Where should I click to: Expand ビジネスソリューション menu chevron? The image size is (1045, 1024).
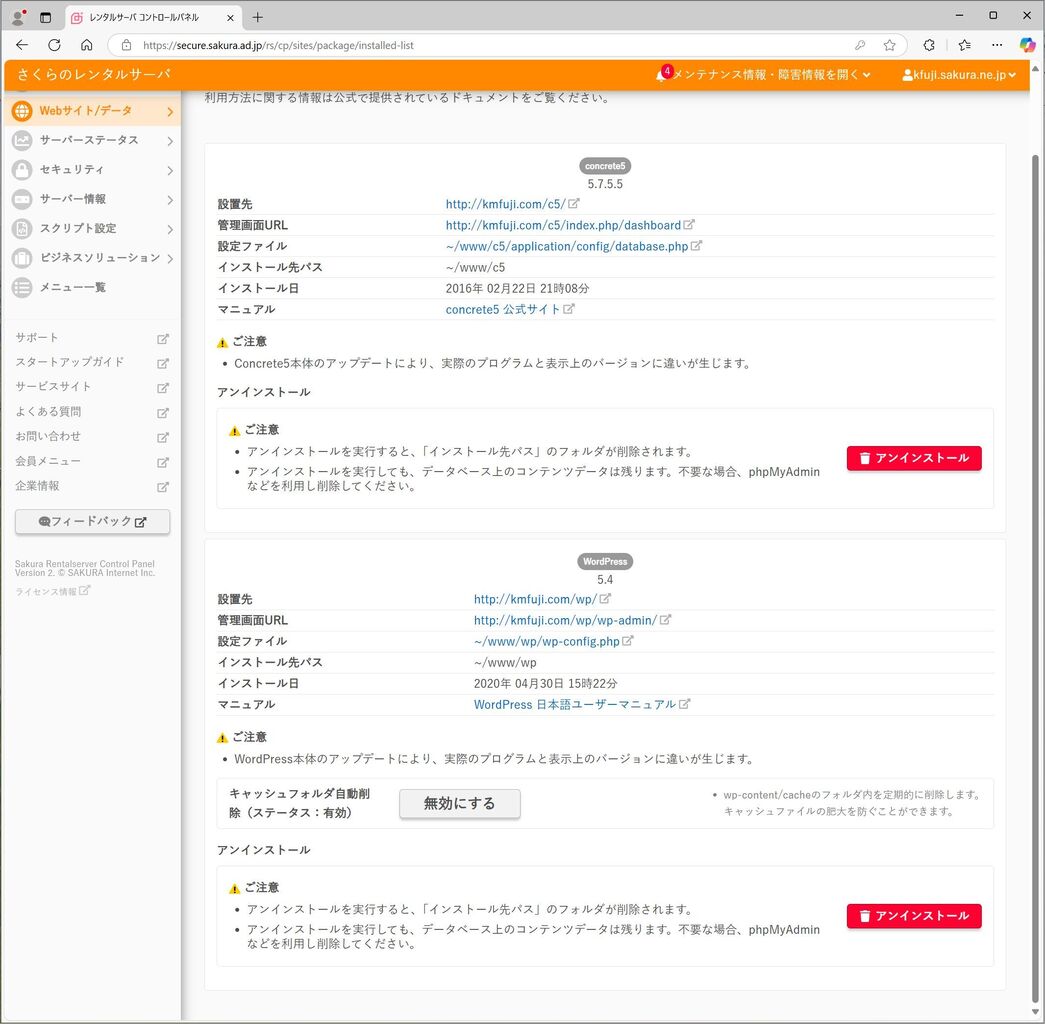click(170, 258)
